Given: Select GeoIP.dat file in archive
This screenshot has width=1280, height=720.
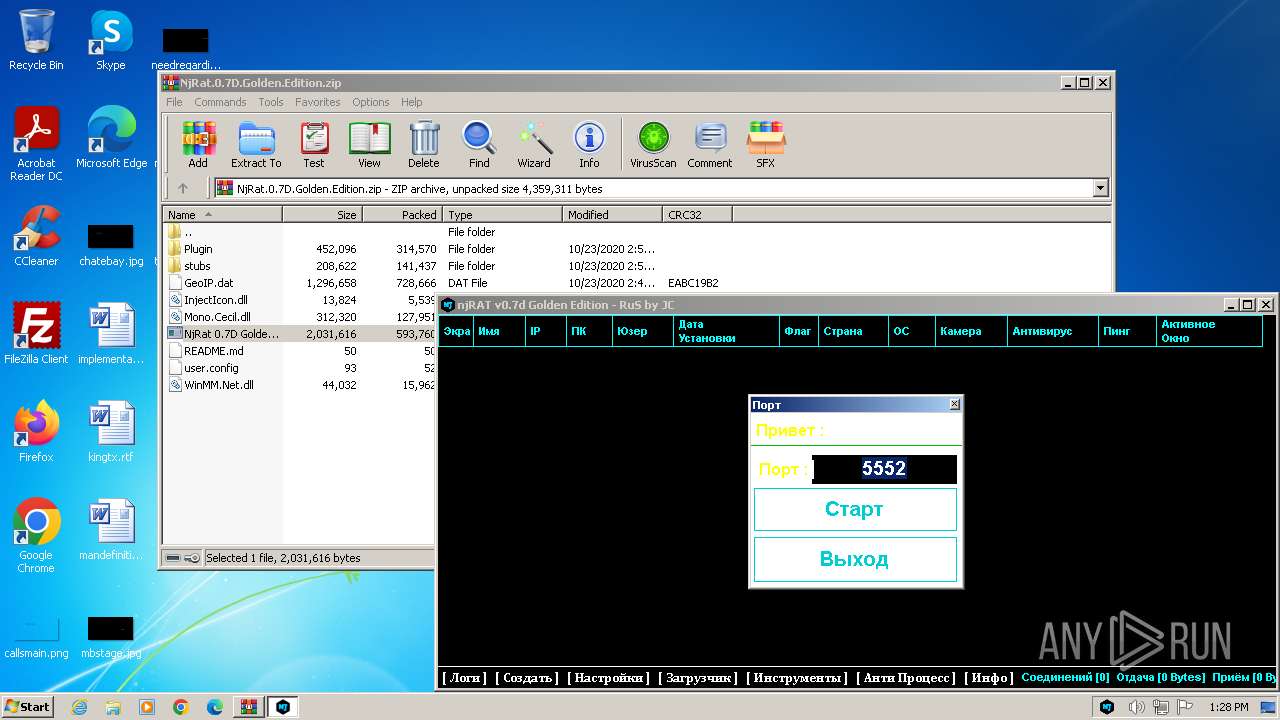Looking at the screenshot, I should (208, 283).
